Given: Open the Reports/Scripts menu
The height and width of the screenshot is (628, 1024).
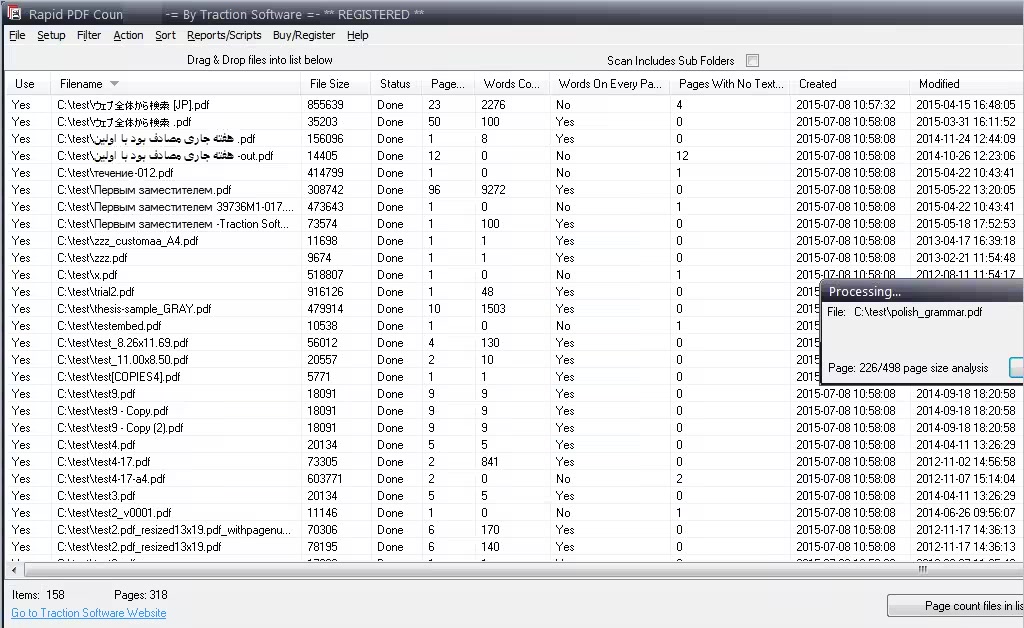Looking at the screenshot, I should (224, 35).
